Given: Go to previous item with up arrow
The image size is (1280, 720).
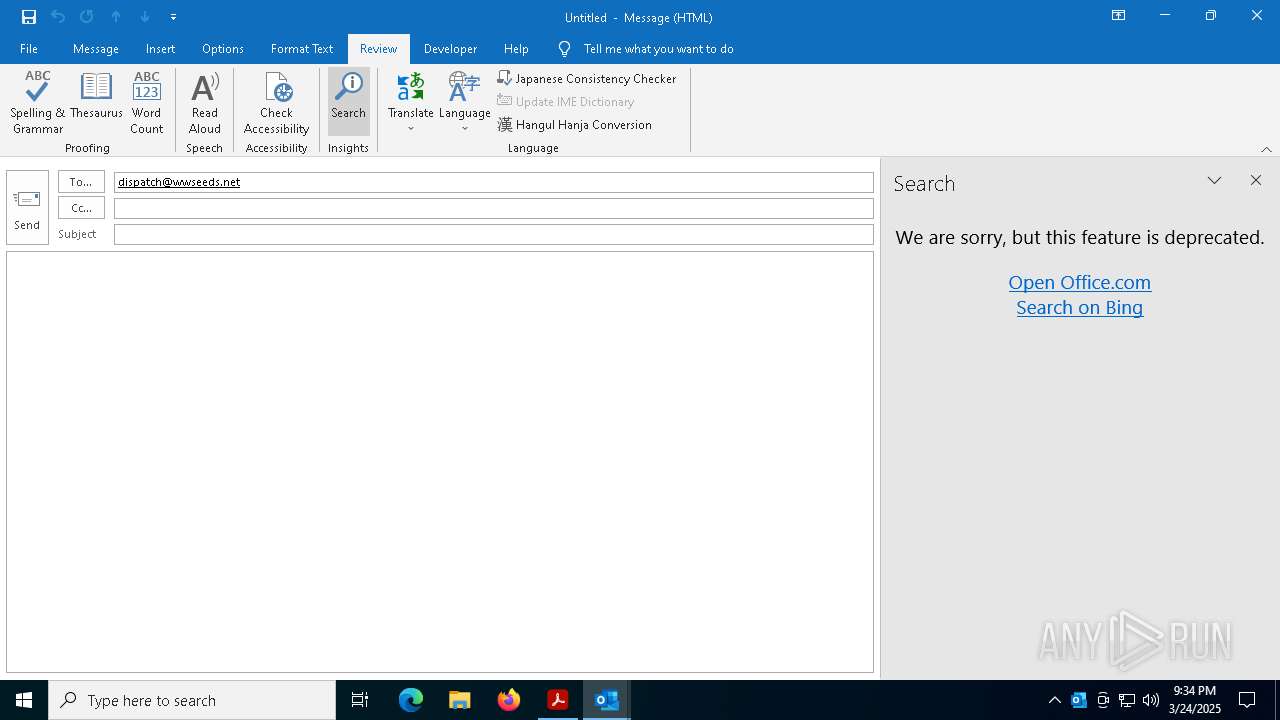Looking at the screenshot, I should click(x=116, y=17).
